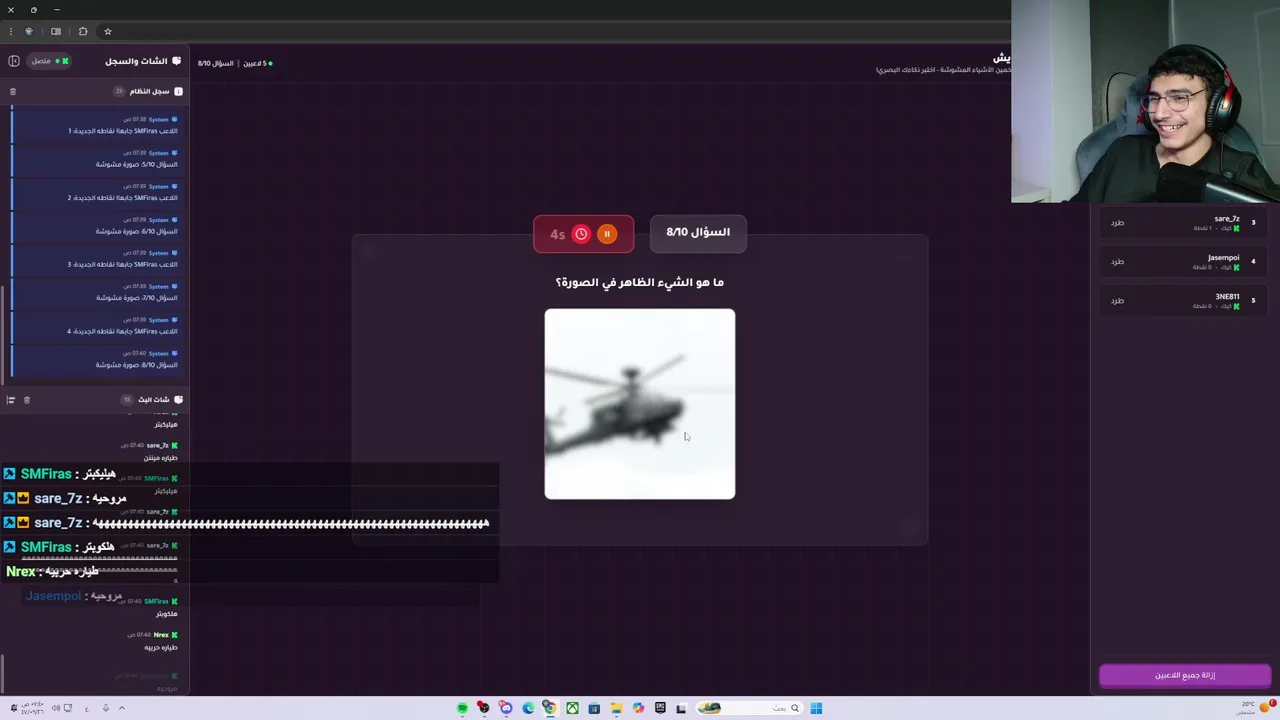
Task: Open File Explorer from the taskbar
Action: (616, 708)
